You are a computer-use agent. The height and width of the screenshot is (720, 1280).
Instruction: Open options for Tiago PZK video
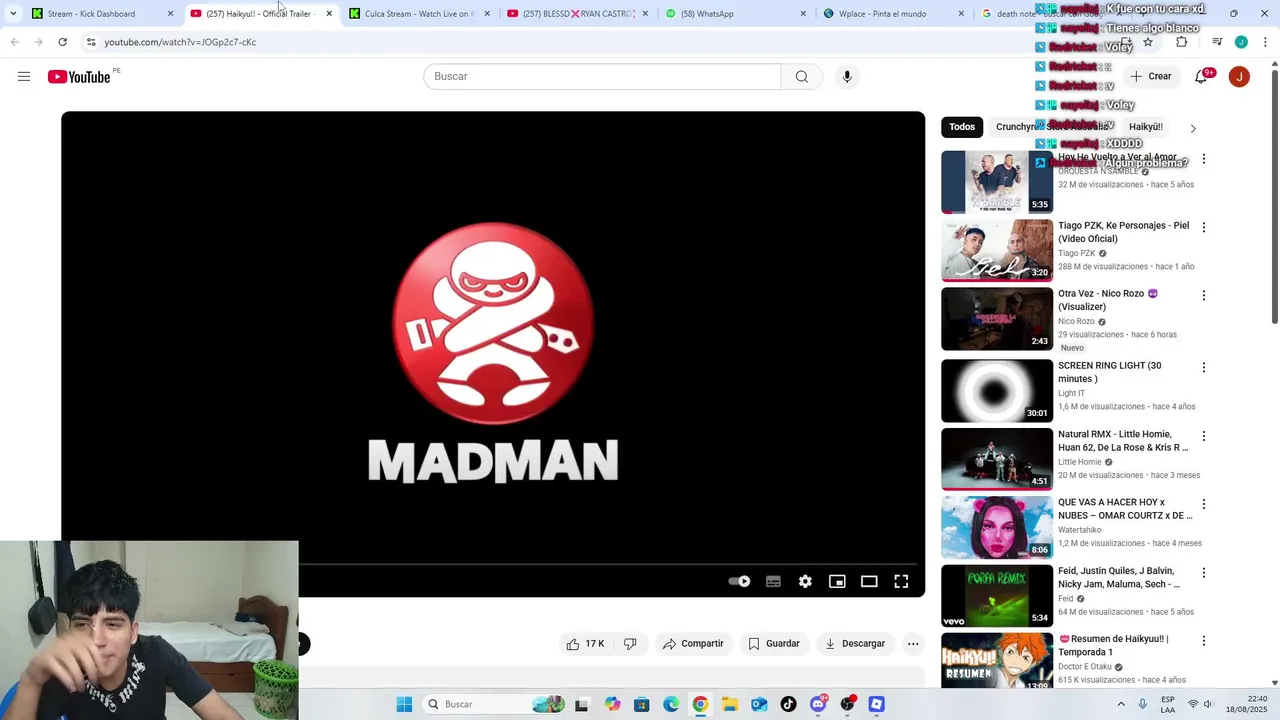[1204, 227]
